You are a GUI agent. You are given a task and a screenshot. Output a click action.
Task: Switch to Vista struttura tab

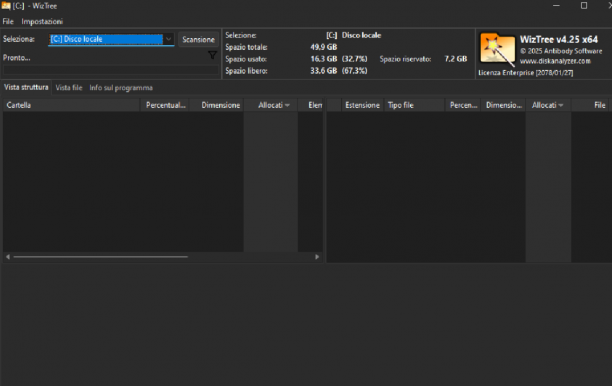[x=26, y=87]
